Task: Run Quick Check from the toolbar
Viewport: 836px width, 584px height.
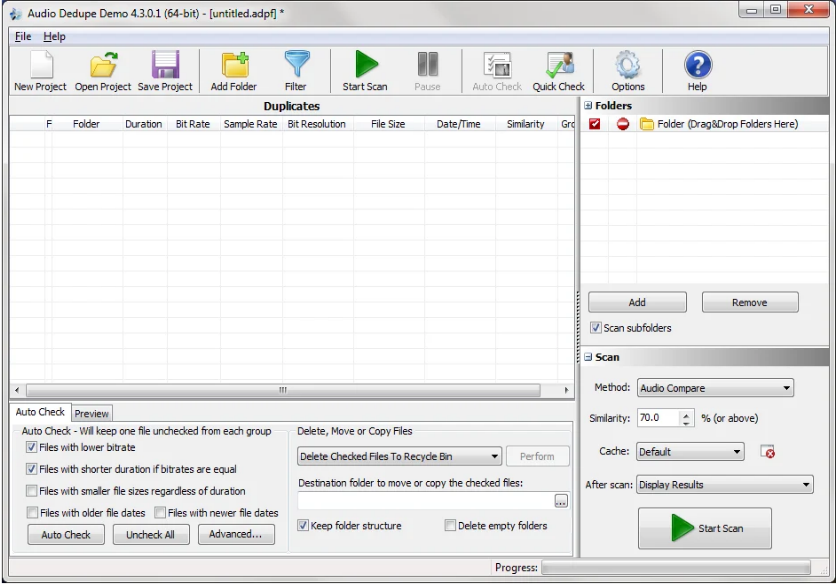Action: tap(559, 65)
